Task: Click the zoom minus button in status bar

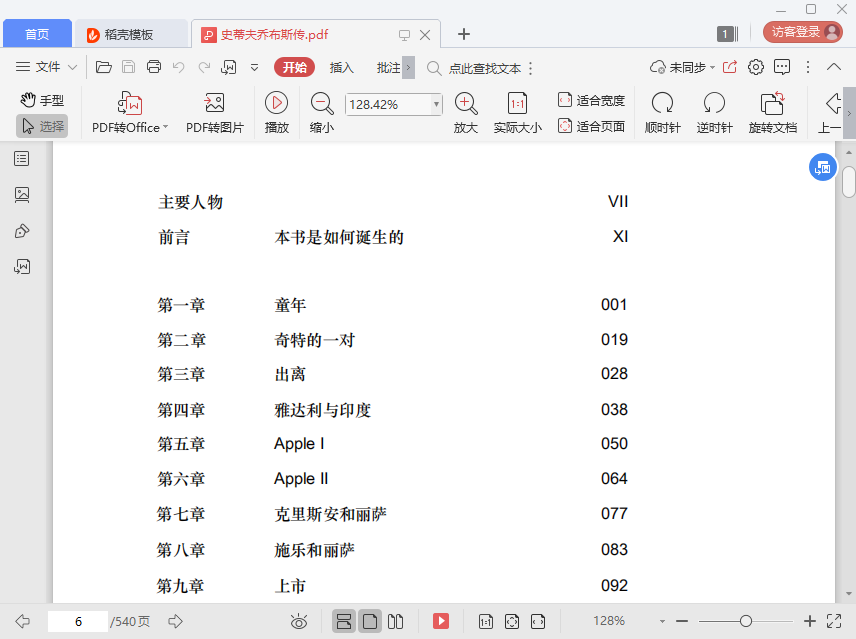Action: pos(681,621)
